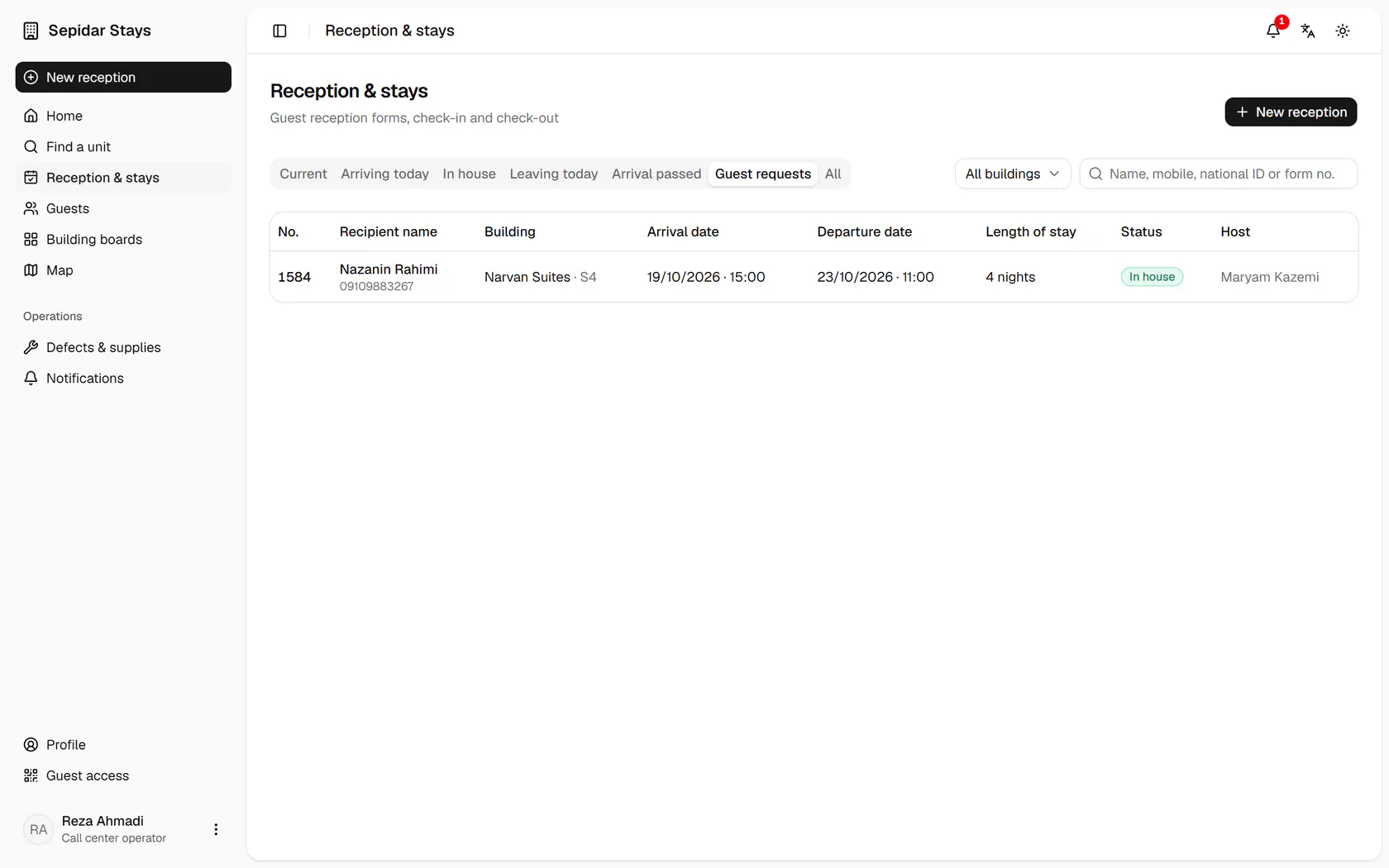
Task: Click the name or mobile search field
Action: 1218,174
